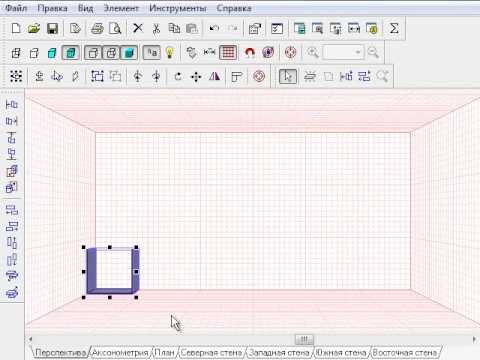
Task: Click the properties window icon in top toolbar
Action: pyautogui.click(x=255, y=29)
